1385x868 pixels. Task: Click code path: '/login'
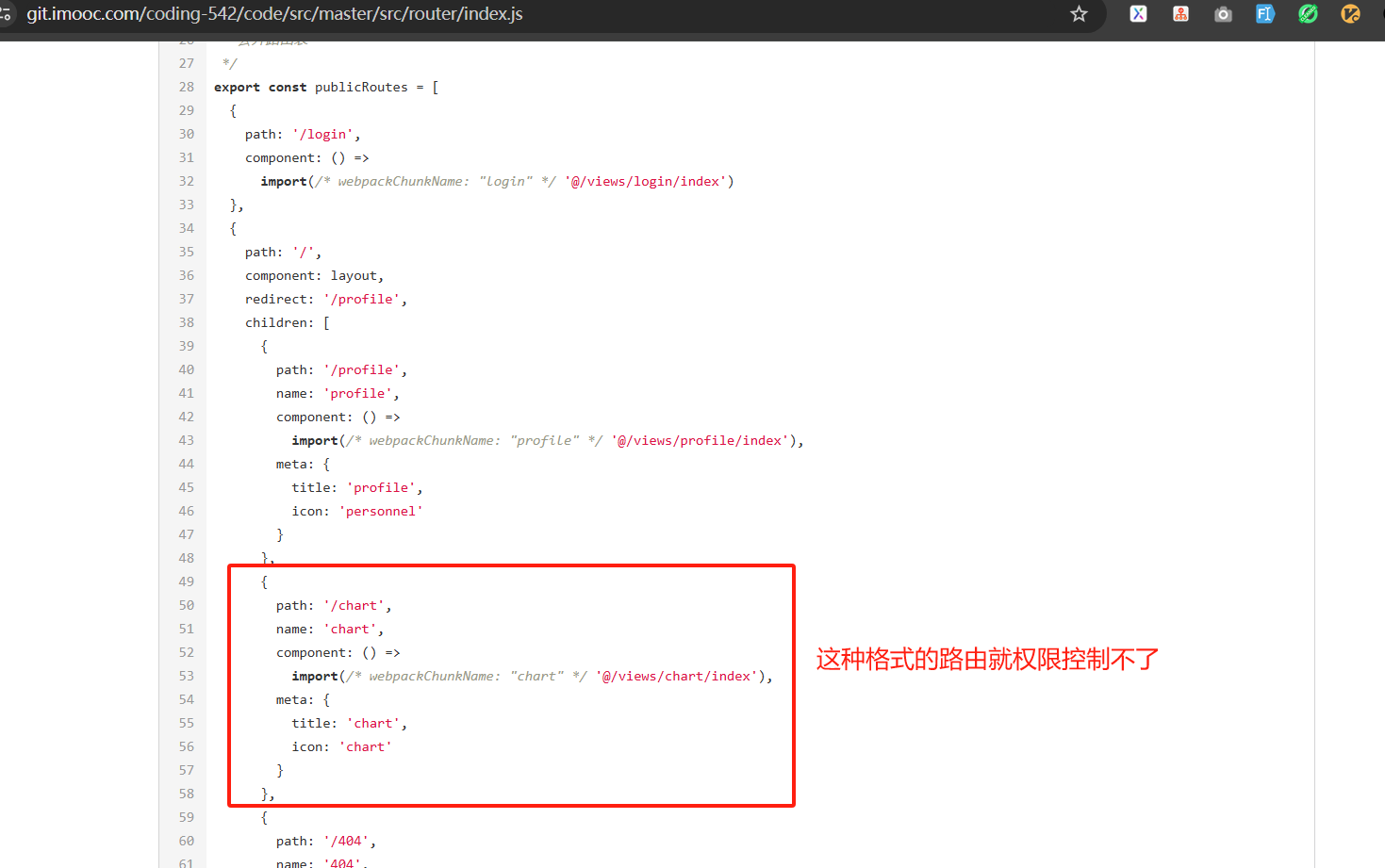click(x=303, y=134)
